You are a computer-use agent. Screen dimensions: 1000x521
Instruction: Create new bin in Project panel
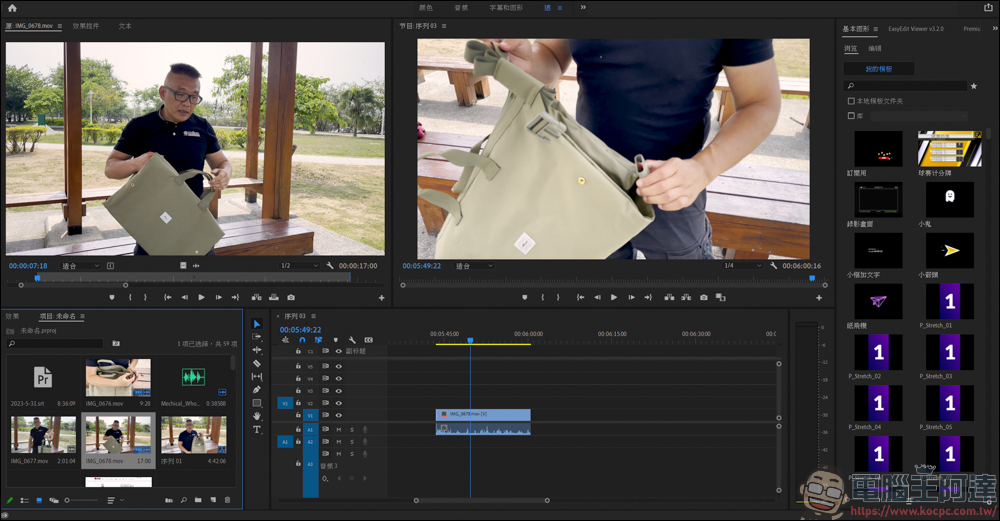[198, 500]
